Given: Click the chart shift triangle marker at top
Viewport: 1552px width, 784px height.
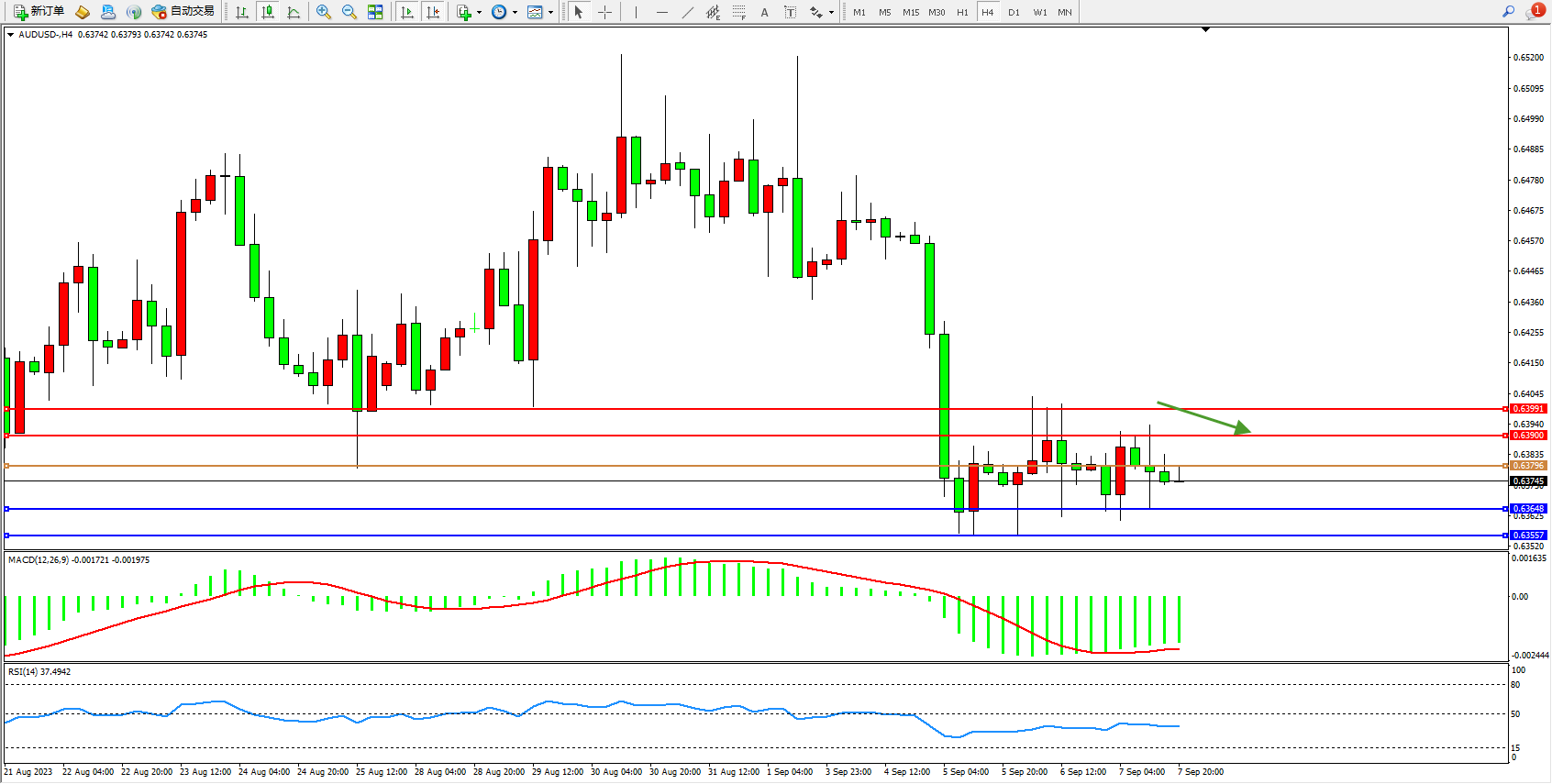Looking at the screenshot, I should pos(1205,30).
